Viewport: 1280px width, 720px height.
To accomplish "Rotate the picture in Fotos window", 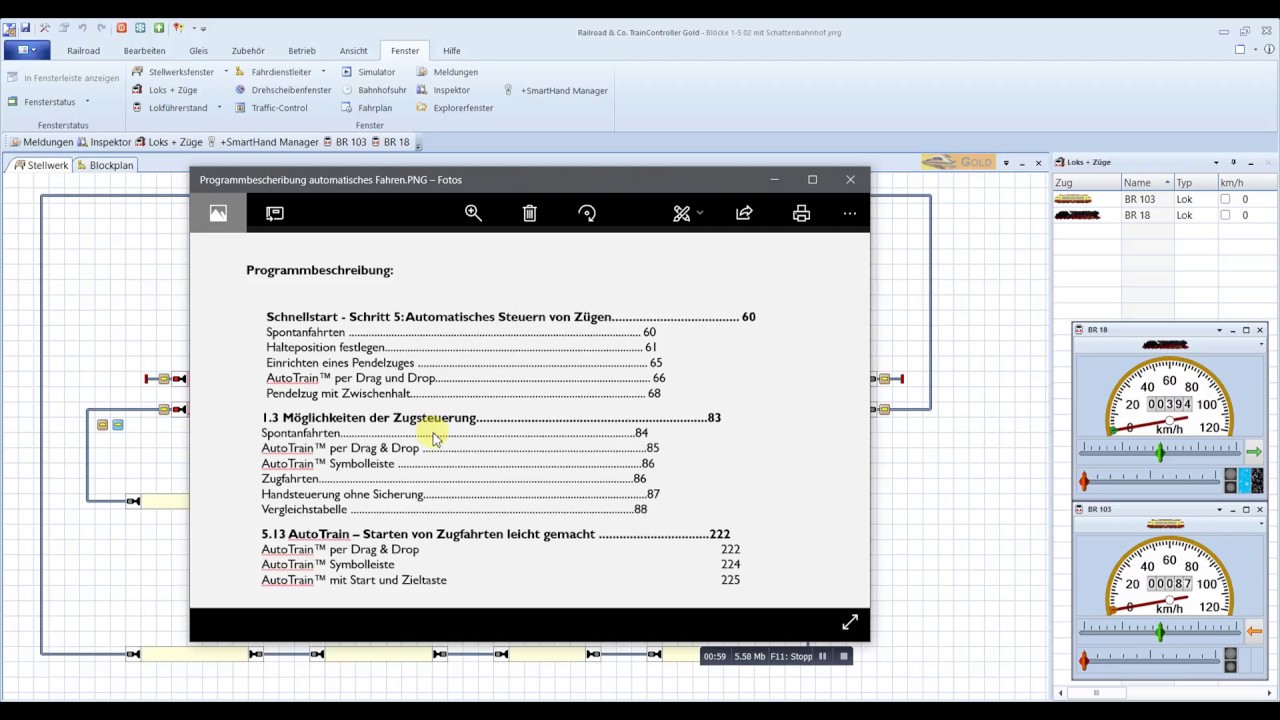I will click(x=587, y=213).
